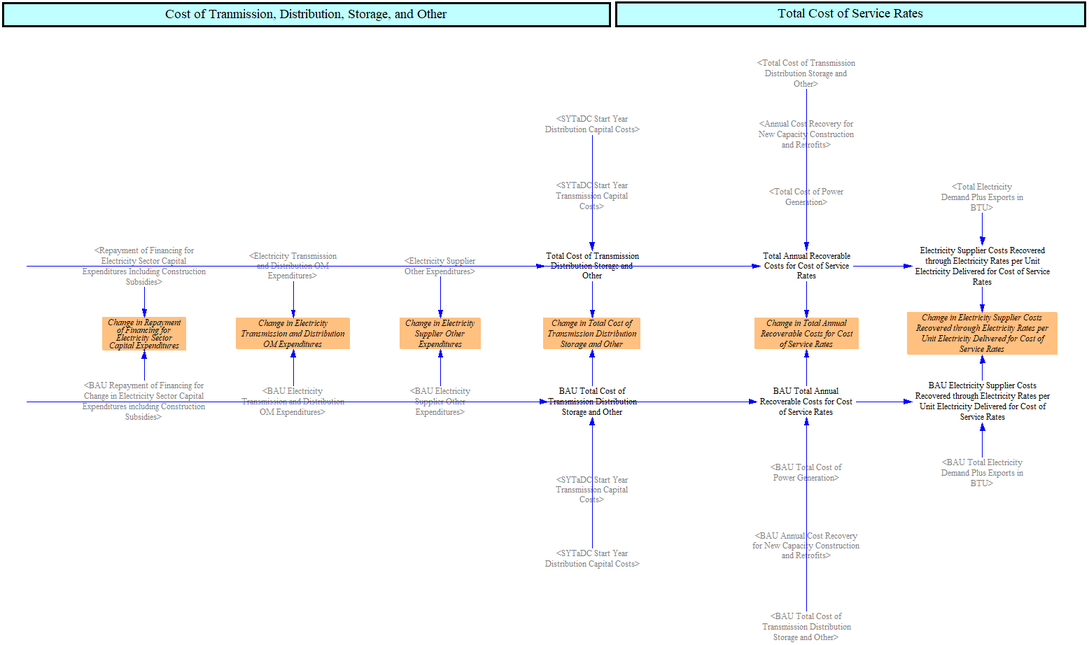Click '<BAU Repayment of Financing for Change in Electricity Sector>'

(144, 401)
